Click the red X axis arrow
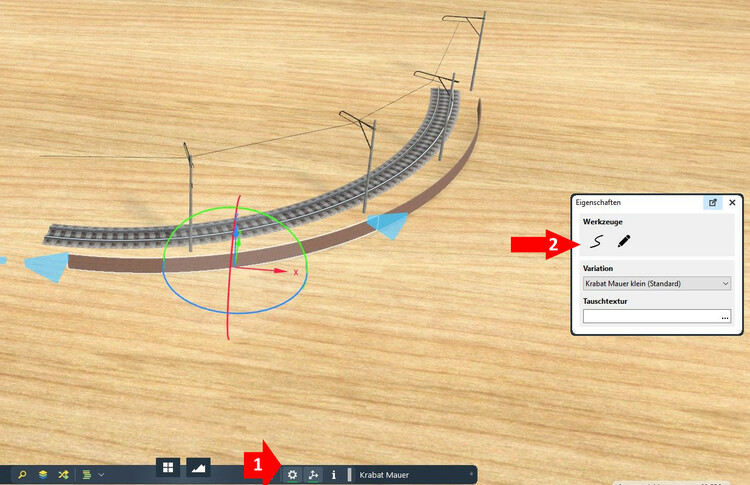Viewport: 750px width, 485px height. click(x=280, y=271)
